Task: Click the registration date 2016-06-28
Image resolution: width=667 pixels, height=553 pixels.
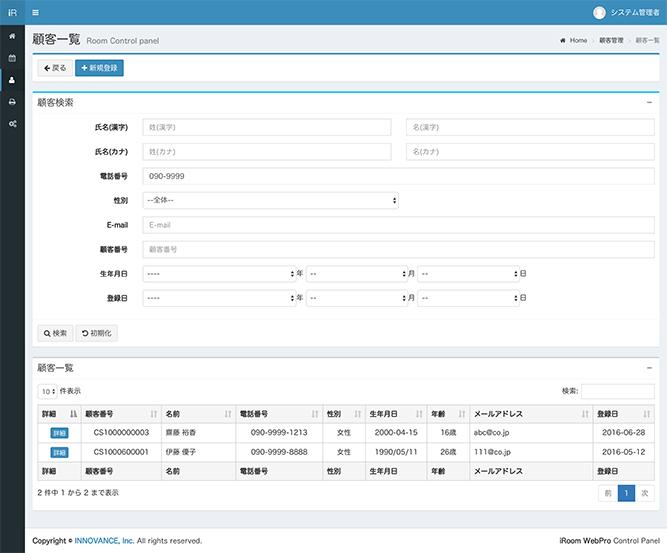Action: coord(624,433)
